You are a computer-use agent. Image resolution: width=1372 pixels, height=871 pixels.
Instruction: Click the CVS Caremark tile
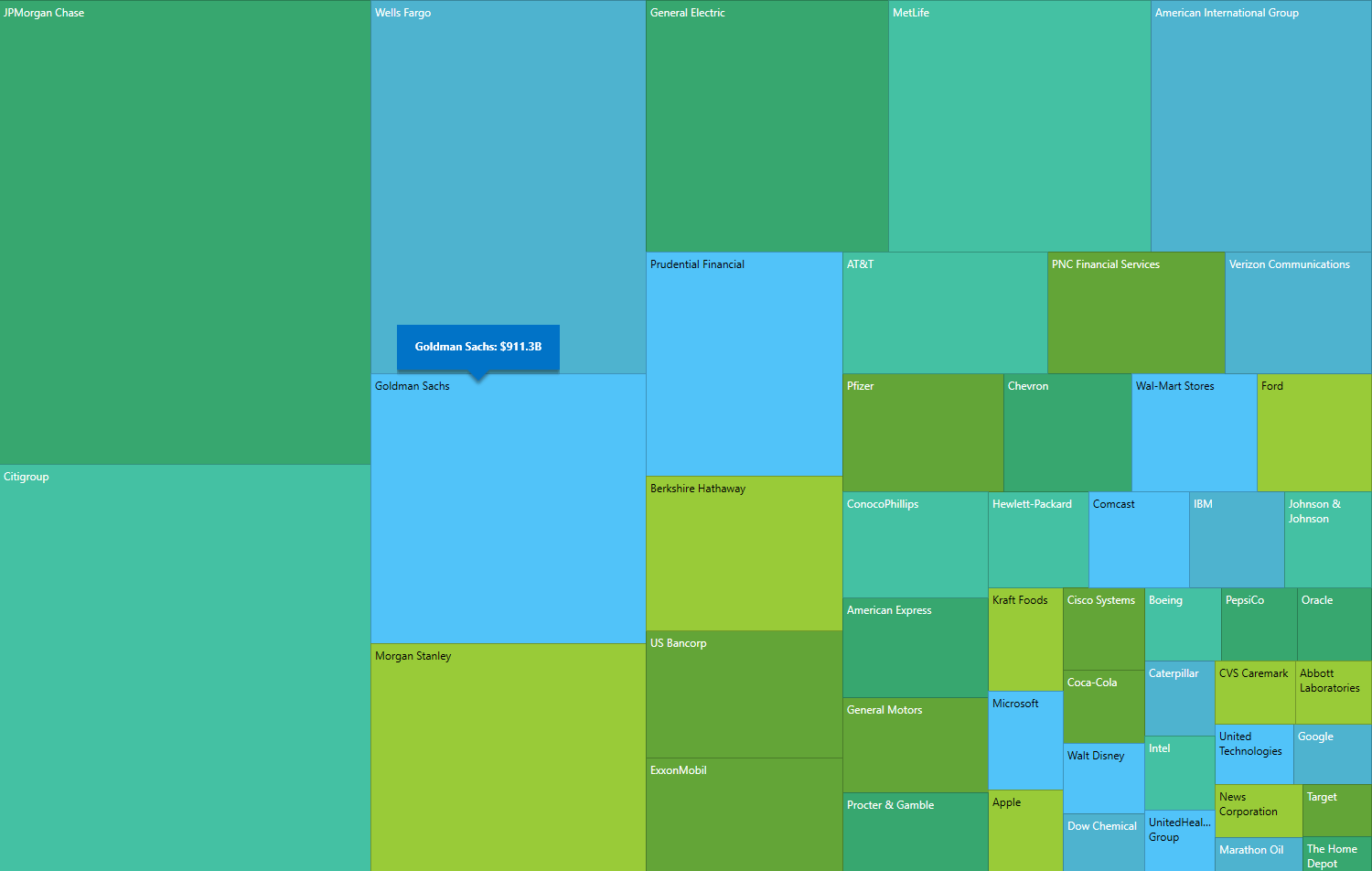[x=1255, y=693]
